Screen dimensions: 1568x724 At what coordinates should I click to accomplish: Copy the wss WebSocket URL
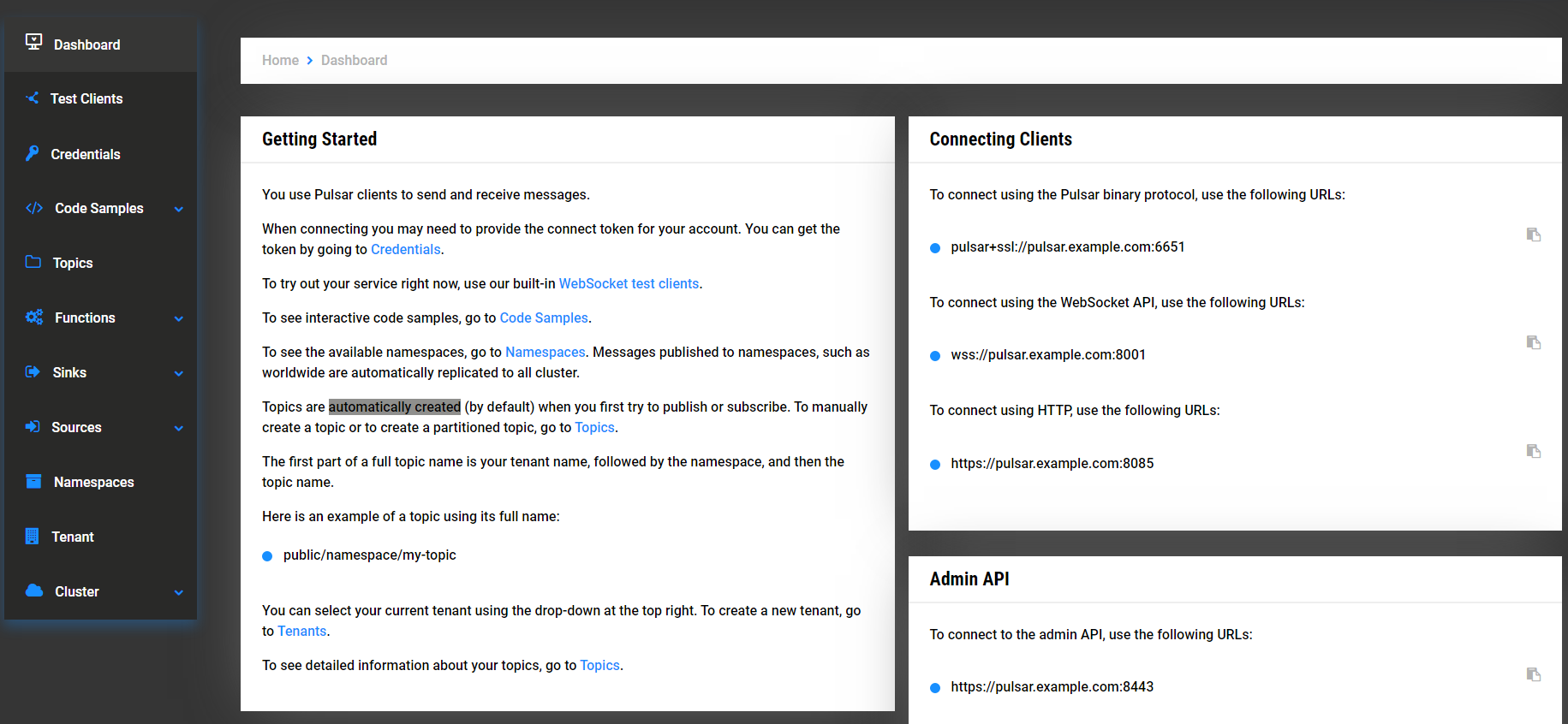(x=1534, y=342)
